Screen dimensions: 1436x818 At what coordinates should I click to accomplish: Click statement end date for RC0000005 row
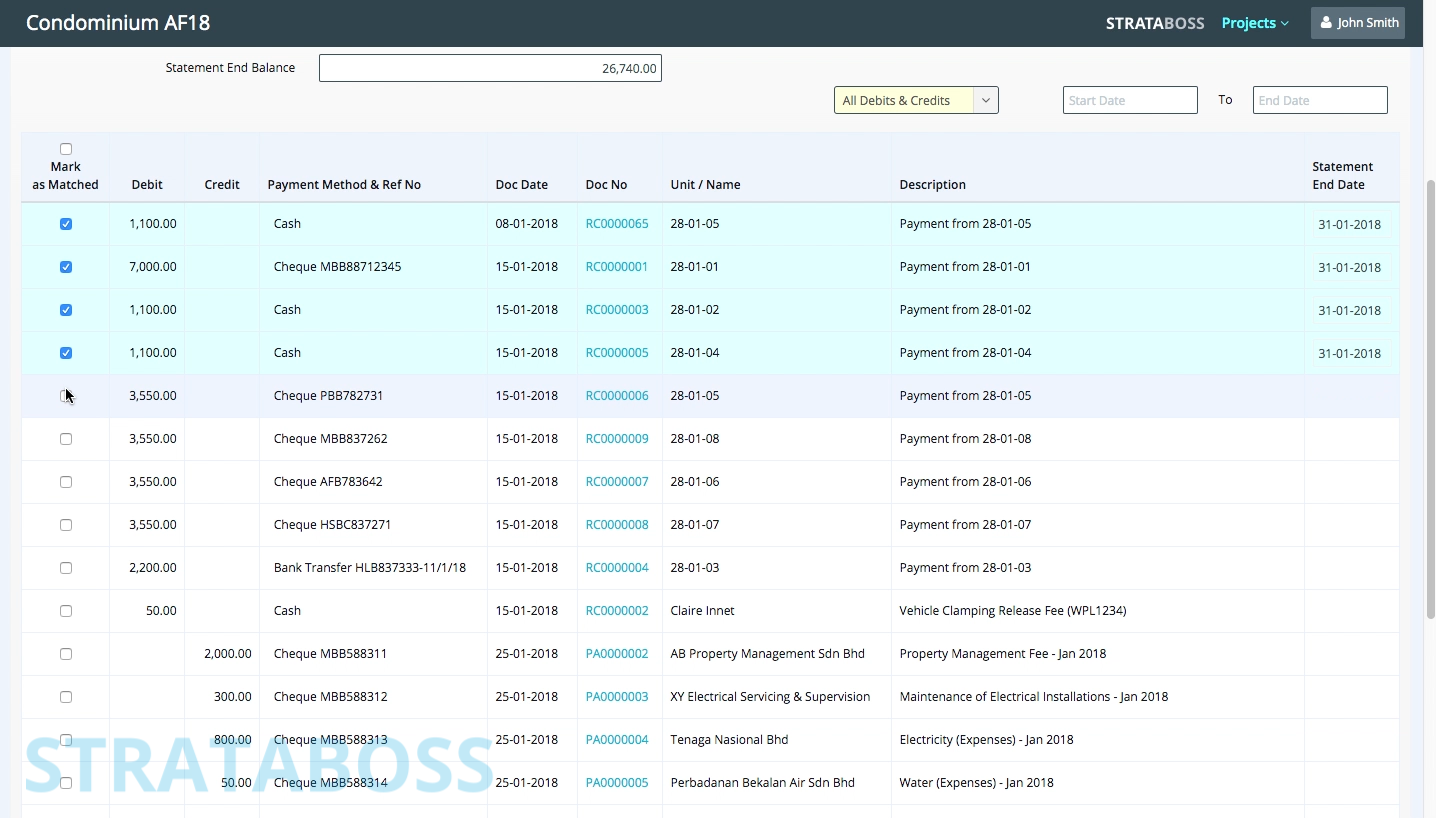point(1349,354)
